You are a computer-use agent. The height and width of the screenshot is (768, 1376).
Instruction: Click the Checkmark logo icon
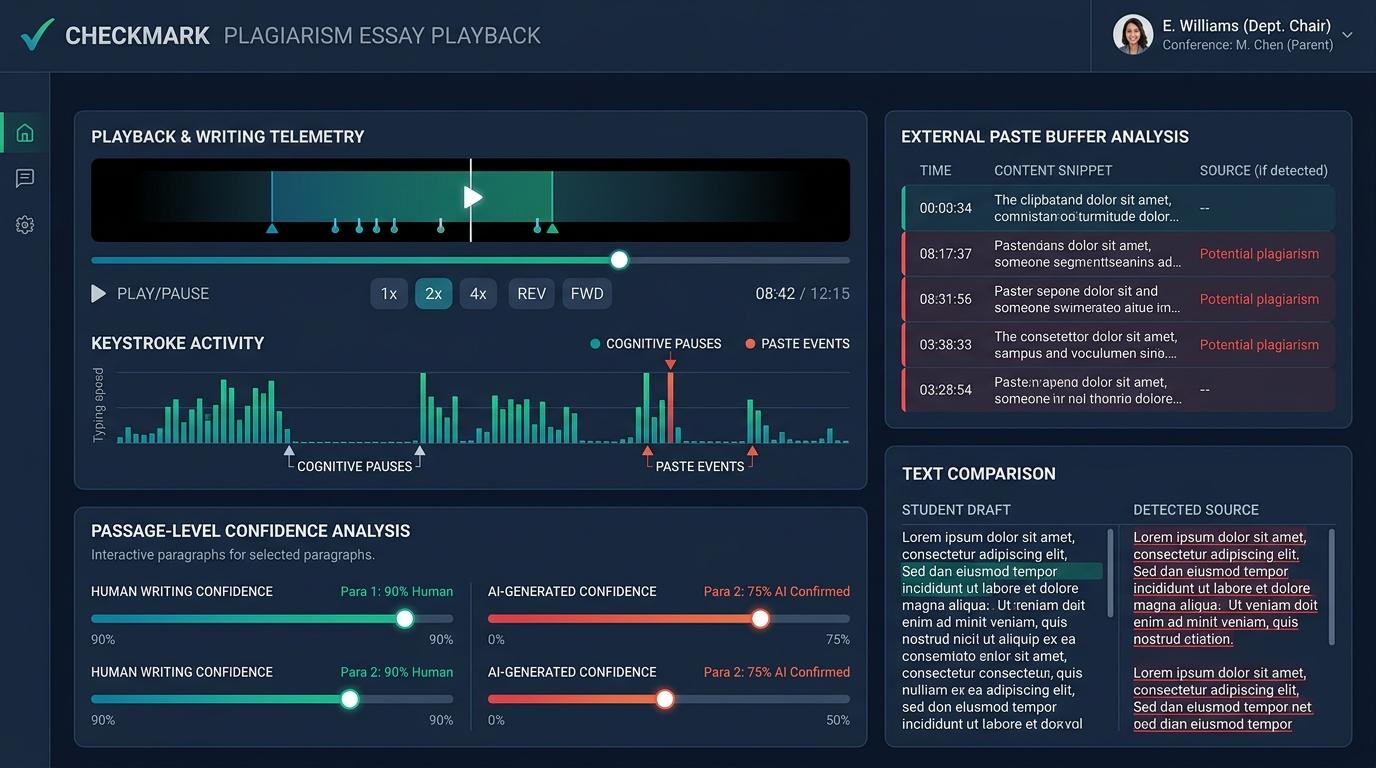[x=37, y=35]
